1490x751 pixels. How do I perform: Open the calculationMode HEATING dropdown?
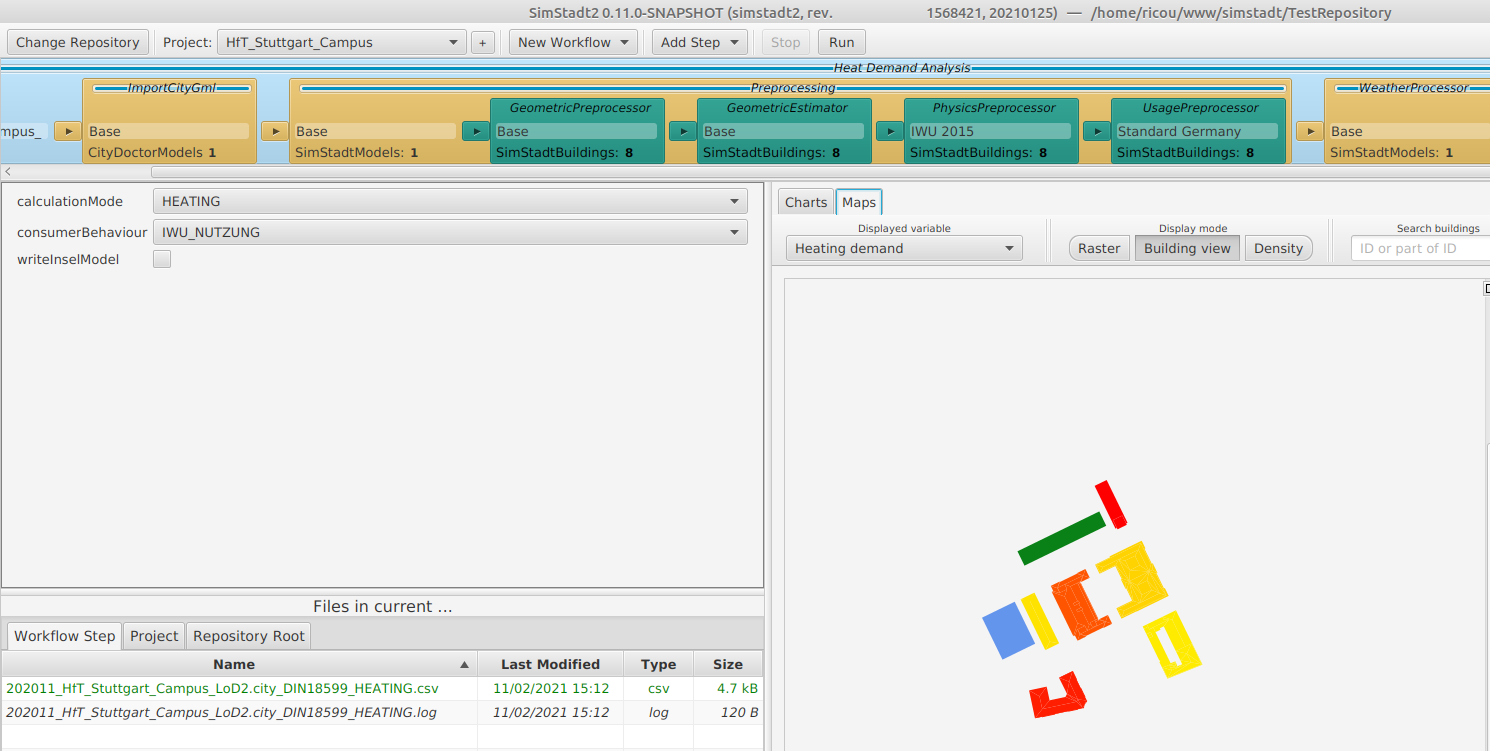click(450, 201)
